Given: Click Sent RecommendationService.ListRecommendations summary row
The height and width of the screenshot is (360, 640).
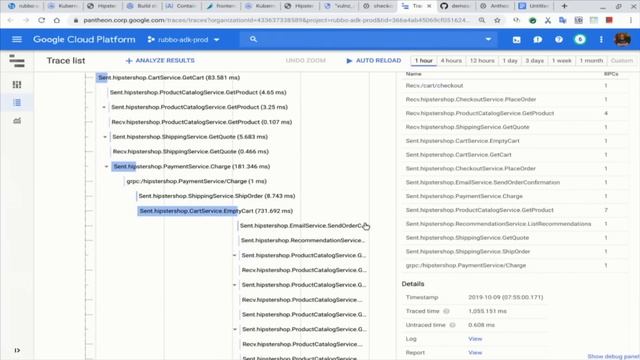Looking at the screenshot, I should [x=515, y=224].
